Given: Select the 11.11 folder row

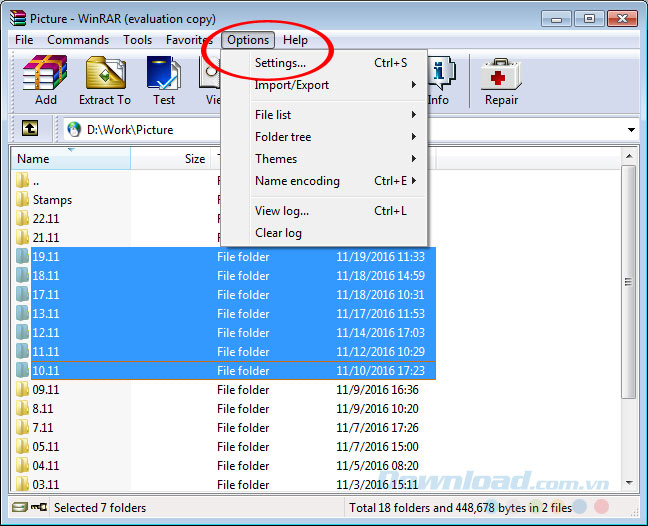Looking at the screenshot, I should coord(226,352).
